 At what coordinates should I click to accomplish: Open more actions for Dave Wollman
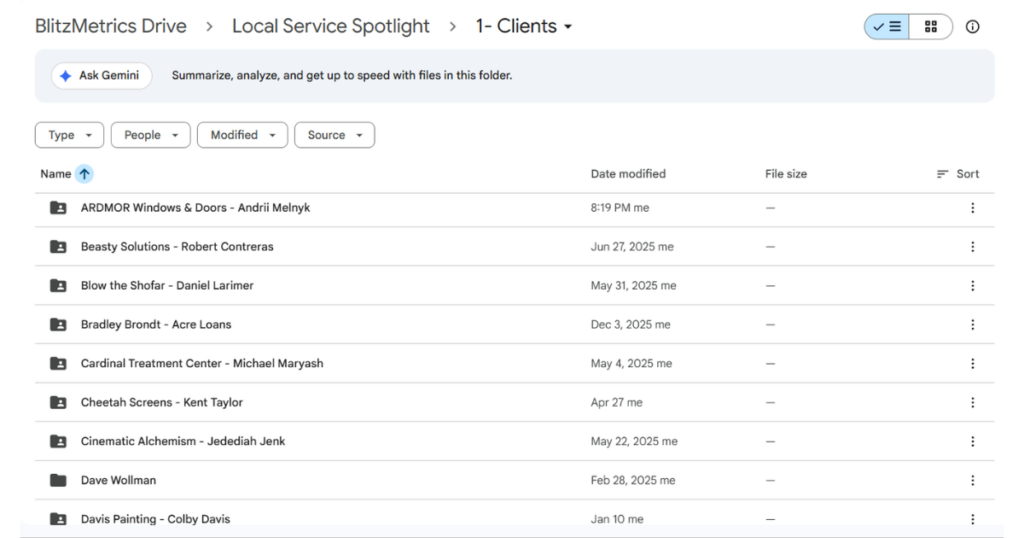[x=972, y=481]
